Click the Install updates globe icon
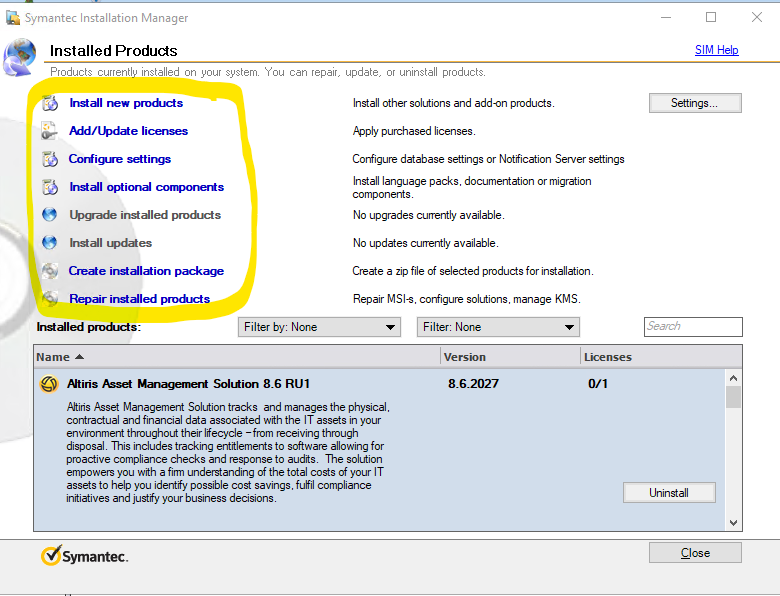Image resolution: width=780 pixels, height=596 pixels. click(x=49, y=242)
